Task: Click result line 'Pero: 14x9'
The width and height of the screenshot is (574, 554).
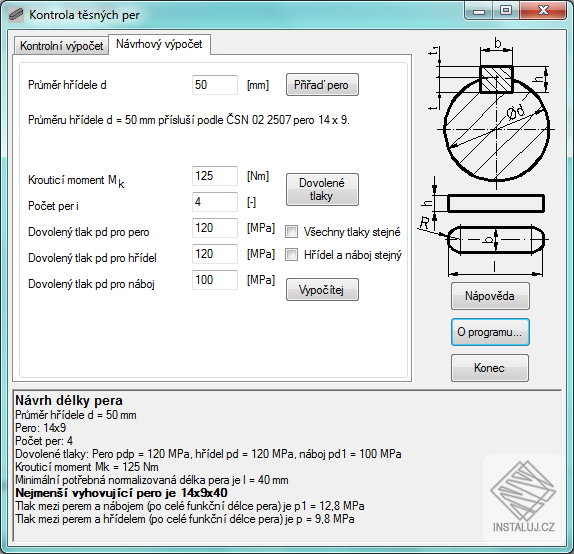Action: point(41,428)
